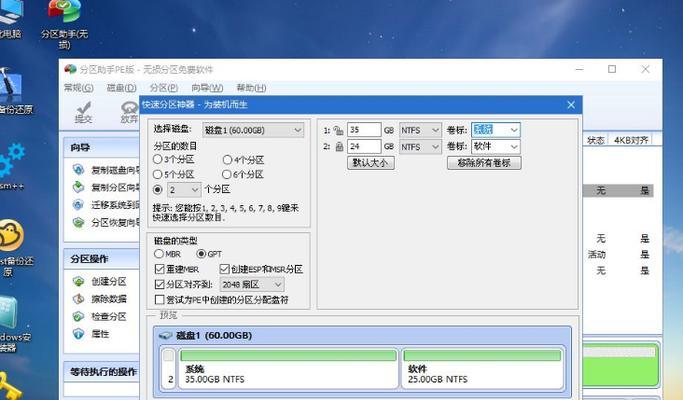683x400 pixels.
Task: Click the 状态 column header
Action: [x=595, y=140]
